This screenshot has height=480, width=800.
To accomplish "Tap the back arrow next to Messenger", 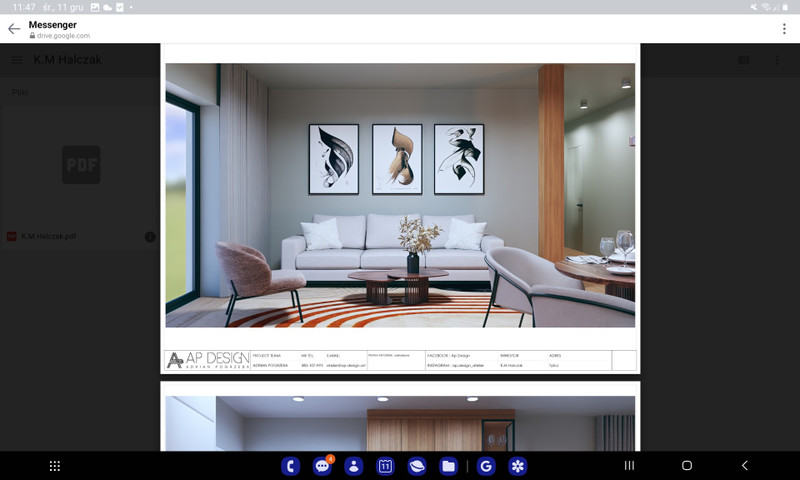I will (x=14, y=29).
